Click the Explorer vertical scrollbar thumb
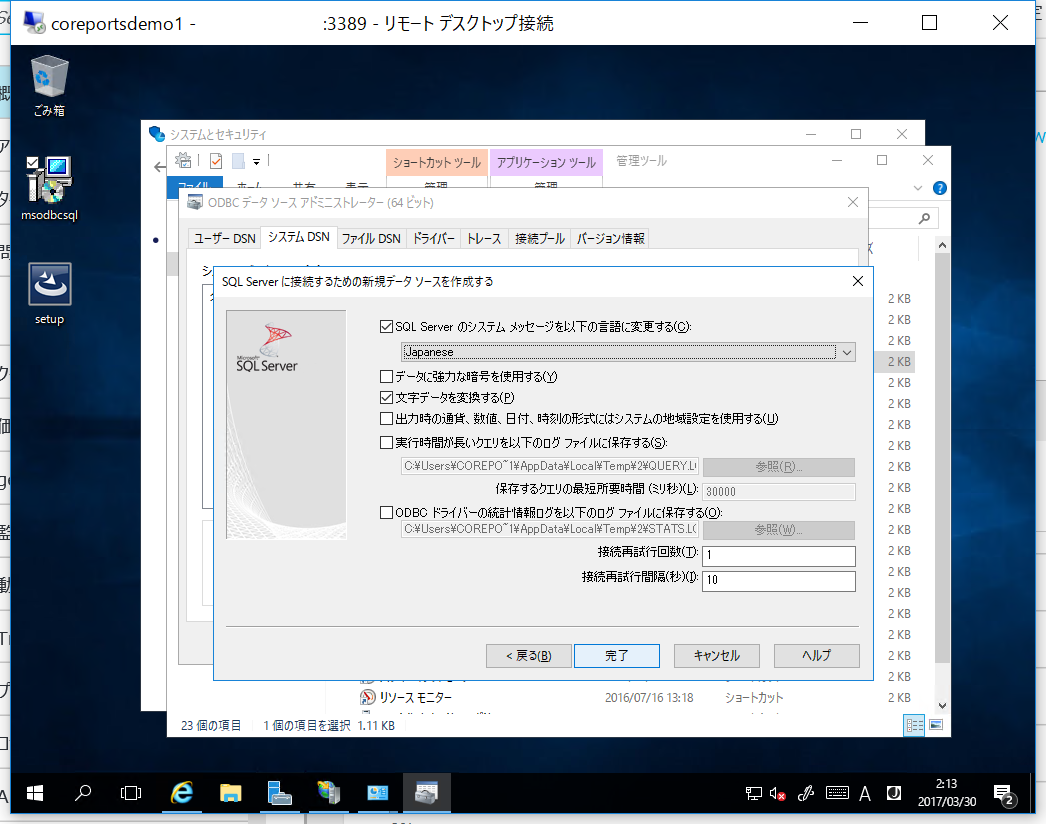Viewport: 1046px width, 824px height. [942, 458]
